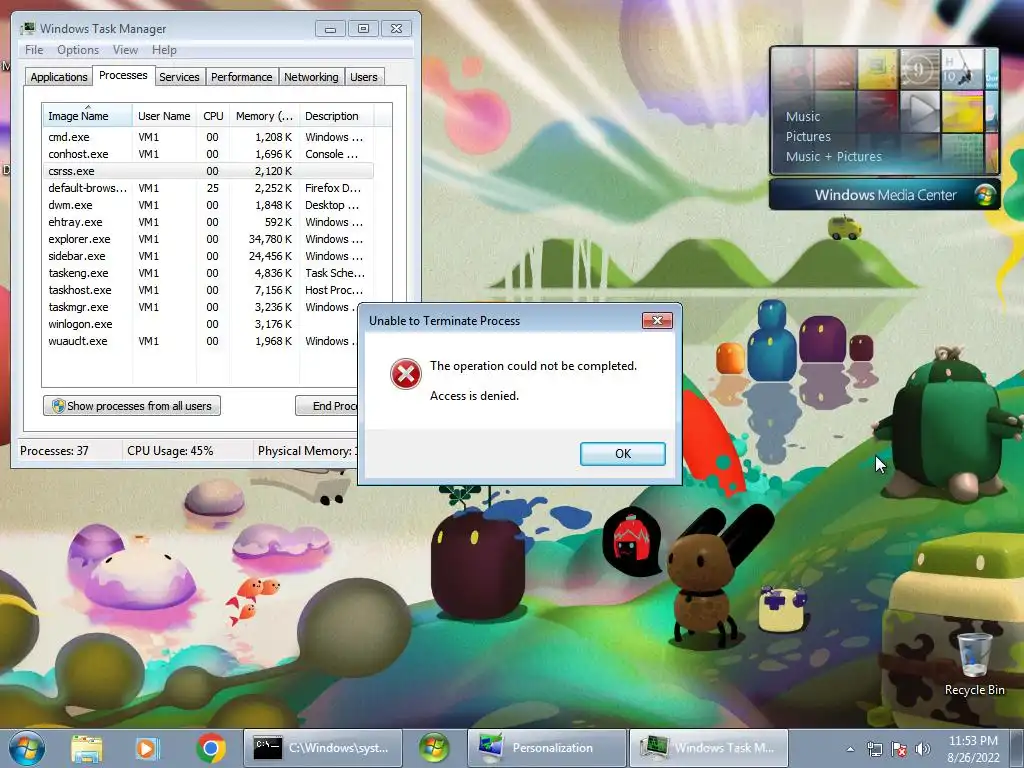Switch to the Services tab
1024x768 pixels.
click(179, 76)
